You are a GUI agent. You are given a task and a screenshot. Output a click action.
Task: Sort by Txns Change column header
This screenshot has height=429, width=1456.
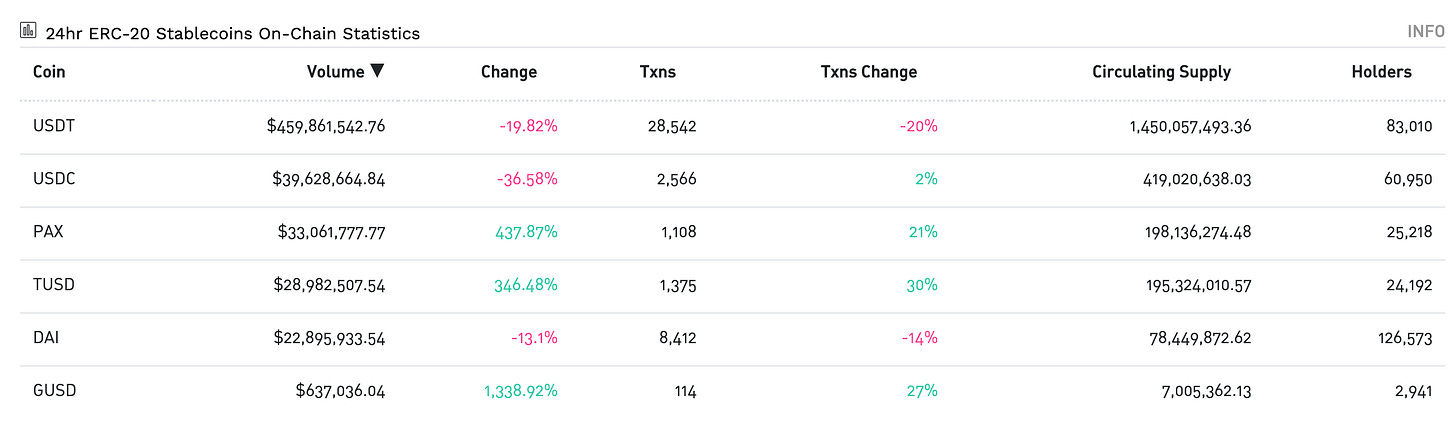coord(868,72)
